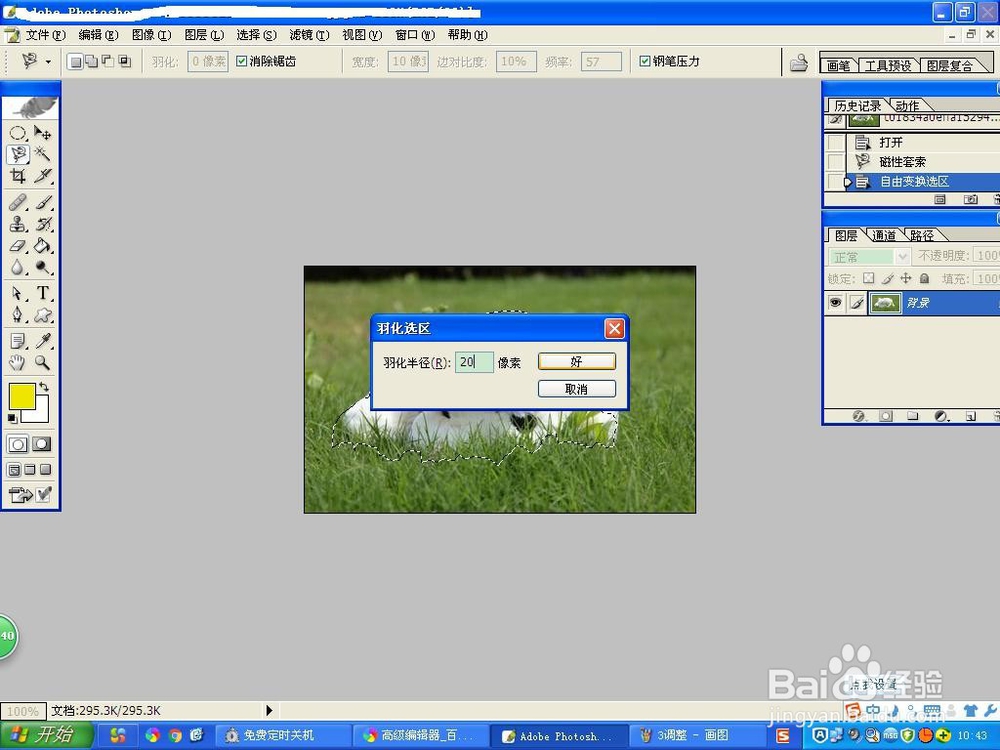The width and height of the screenshot is (1000, 750).
Task: Select the Healing Brush tool
Action: (18, 203)
